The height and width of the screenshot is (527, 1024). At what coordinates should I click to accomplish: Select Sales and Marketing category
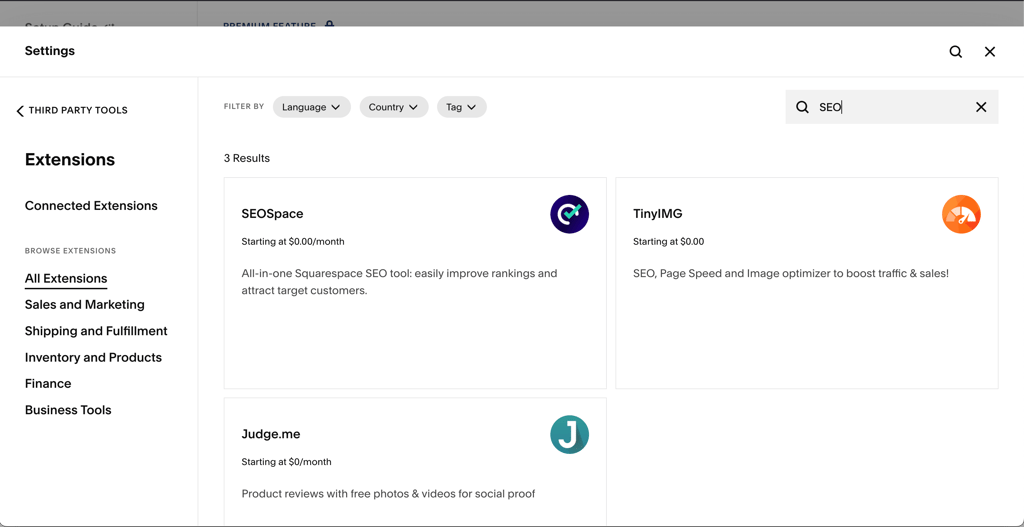[85, 304]
